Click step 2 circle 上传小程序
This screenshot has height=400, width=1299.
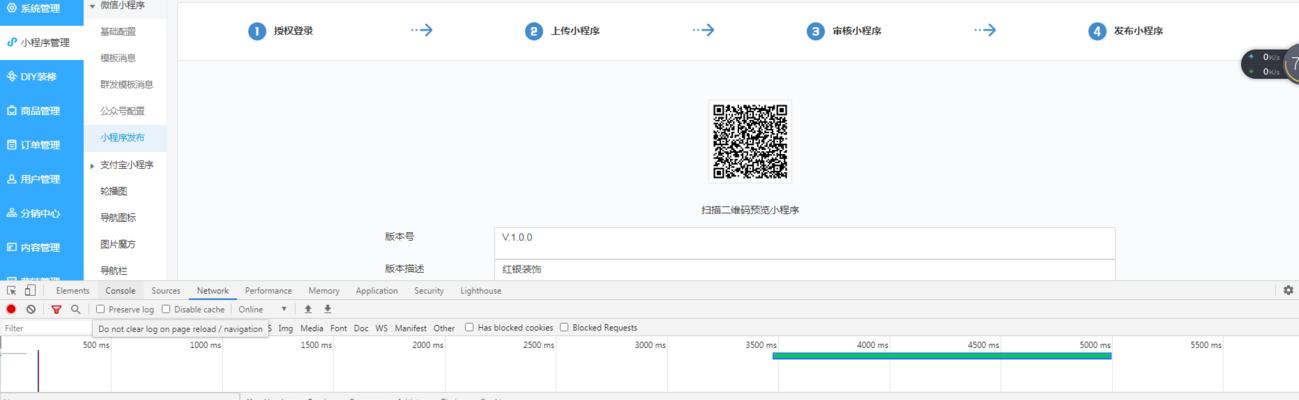pyautogui.click(x=534, y=31)
